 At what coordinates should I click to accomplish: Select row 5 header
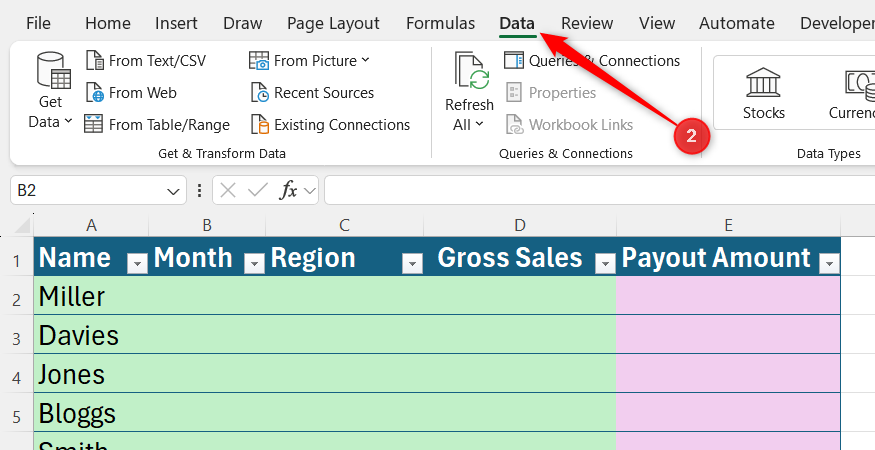pos(17,413)
